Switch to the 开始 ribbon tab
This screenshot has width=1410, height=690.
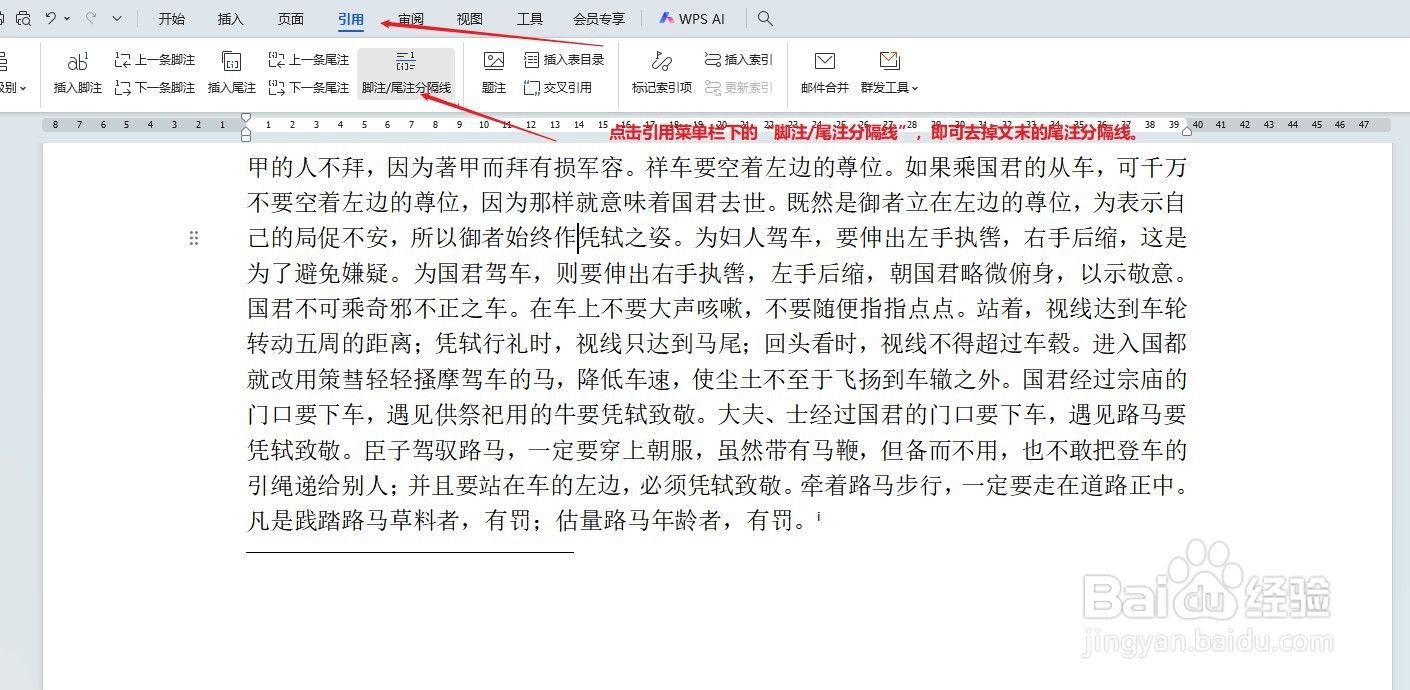point(170,18)
